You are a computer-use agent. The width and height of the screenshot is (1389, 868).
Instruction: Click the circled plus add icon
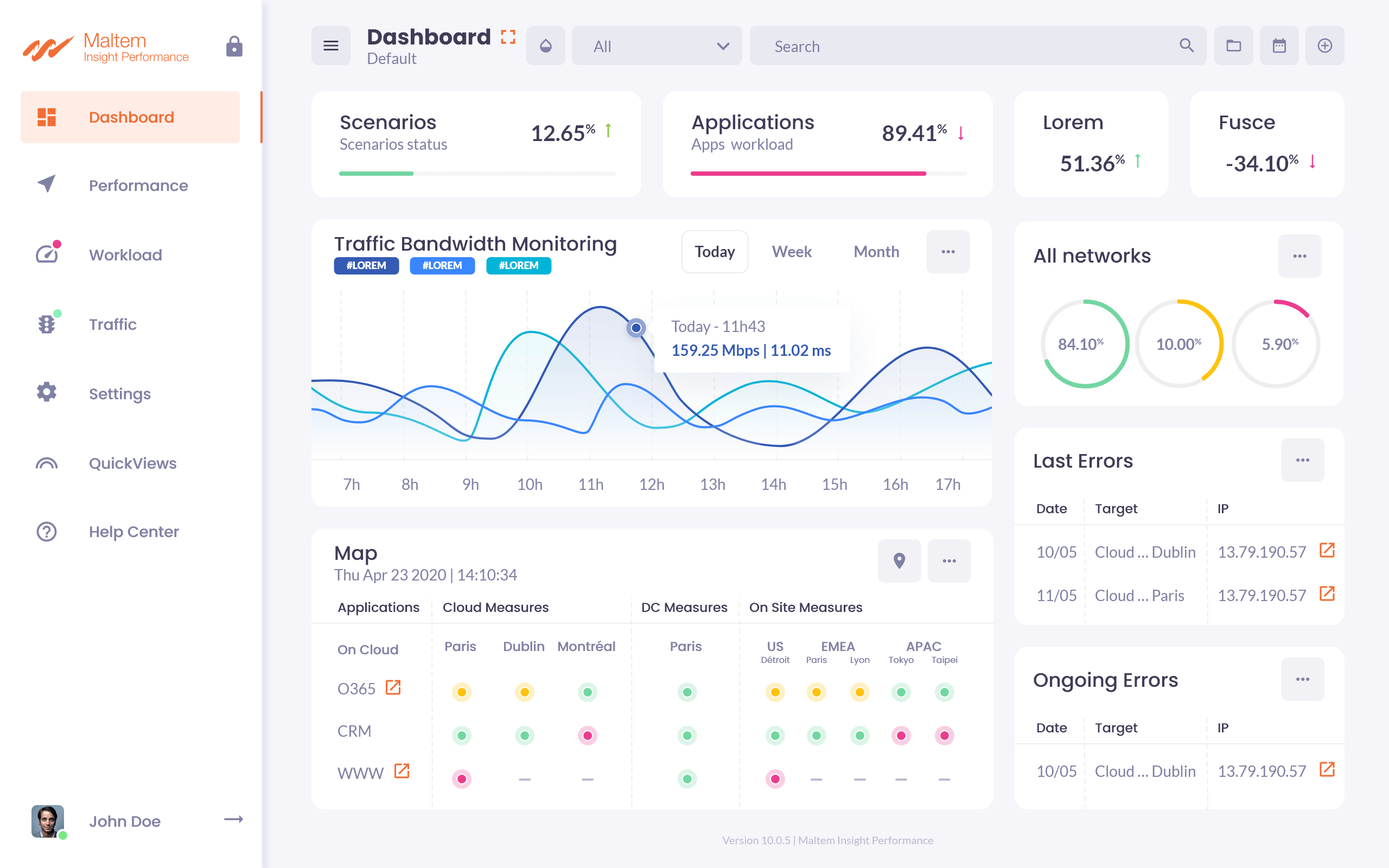(x=1324, y=46)
